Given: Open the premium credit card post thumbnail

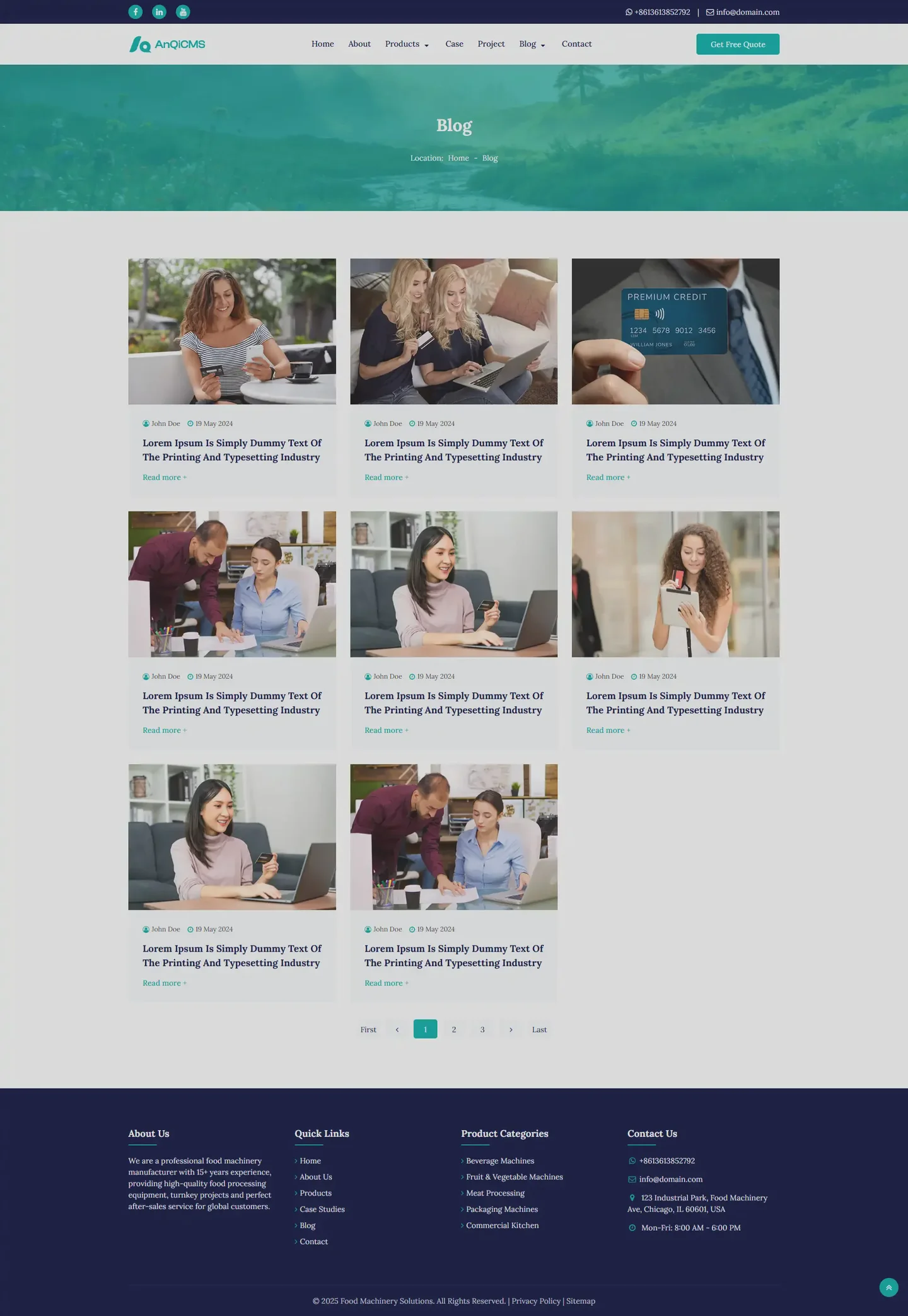Looking at the screenshot, I should tap(675, 331).
